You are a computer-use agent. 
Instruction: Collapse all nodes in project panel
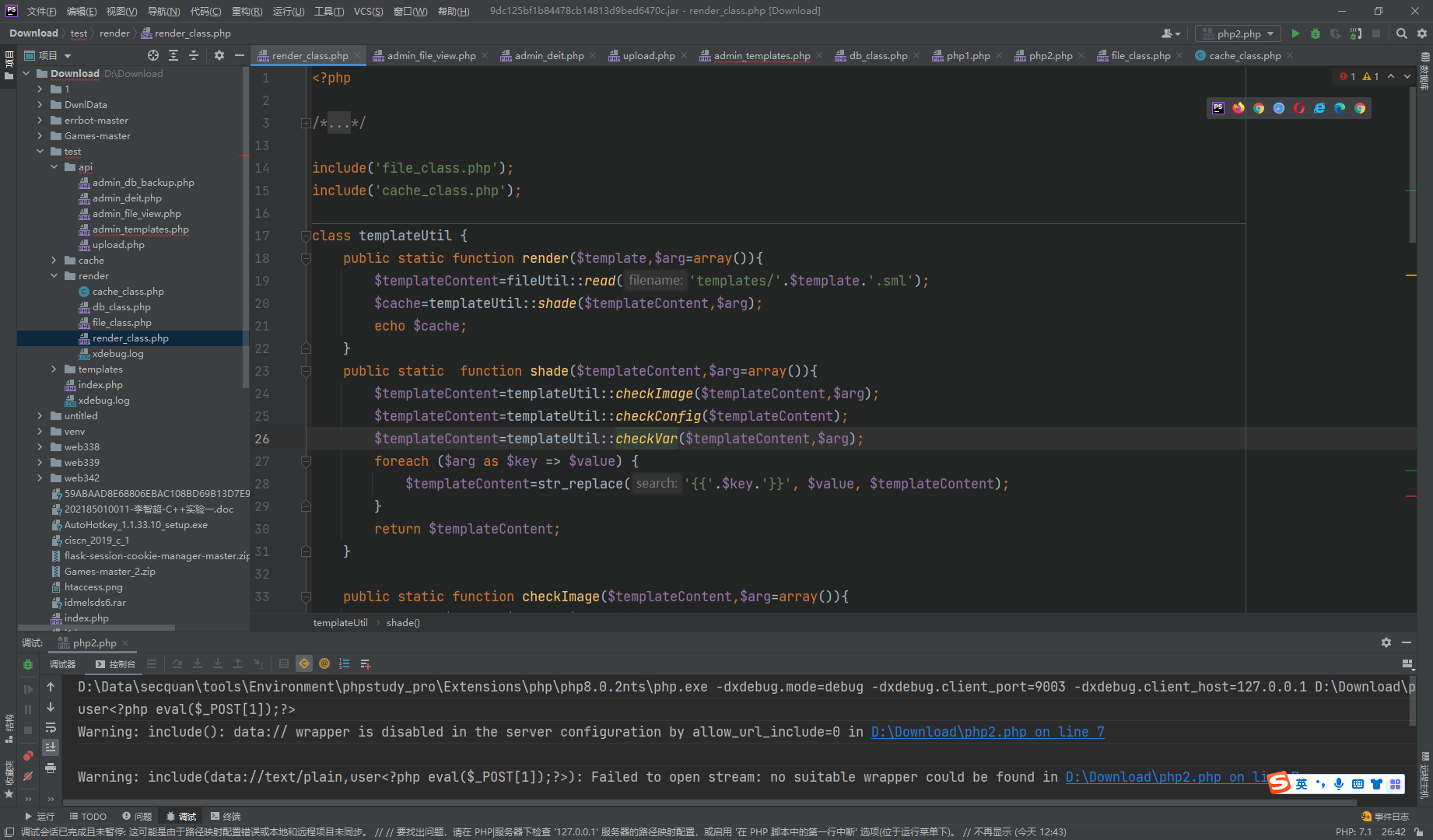point(194,55)
